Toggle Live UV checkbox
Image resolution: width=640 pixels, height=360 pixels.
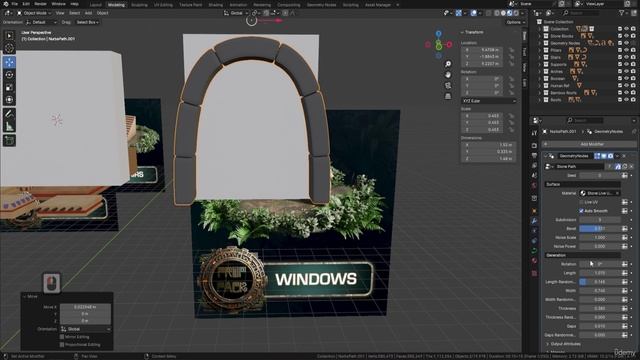[581, 202]
